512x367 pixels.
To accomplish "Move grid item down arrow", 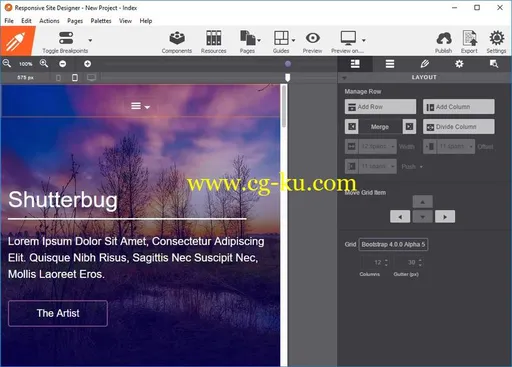I will (x=423, y=217).
